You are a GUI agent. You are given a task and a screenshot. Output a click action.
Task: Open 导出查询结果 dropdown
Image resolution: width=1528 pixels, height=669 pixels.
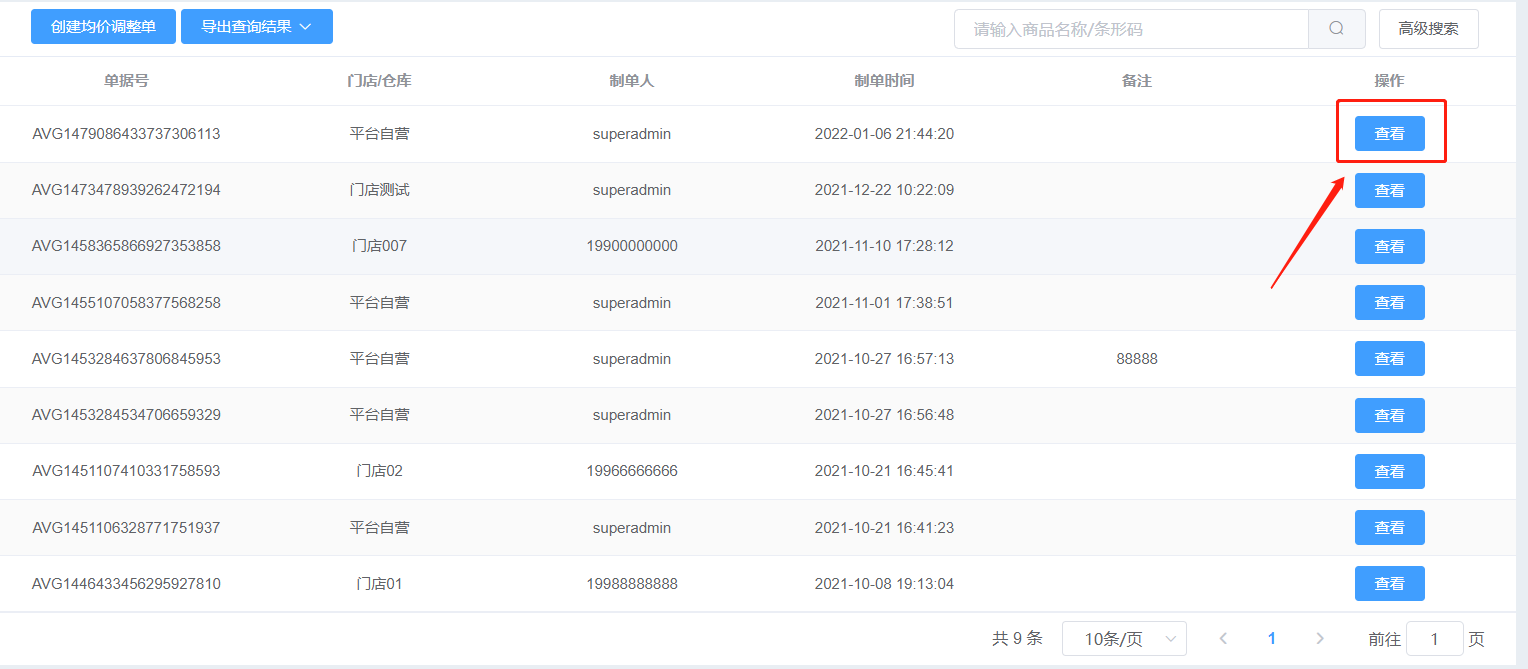click(x=256, y=27)
